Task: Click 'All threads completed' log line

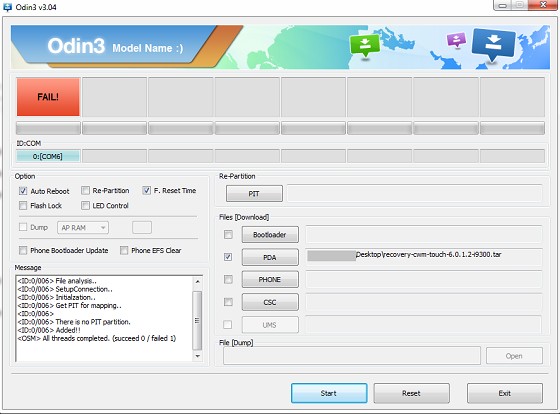Action: (96, 338)
